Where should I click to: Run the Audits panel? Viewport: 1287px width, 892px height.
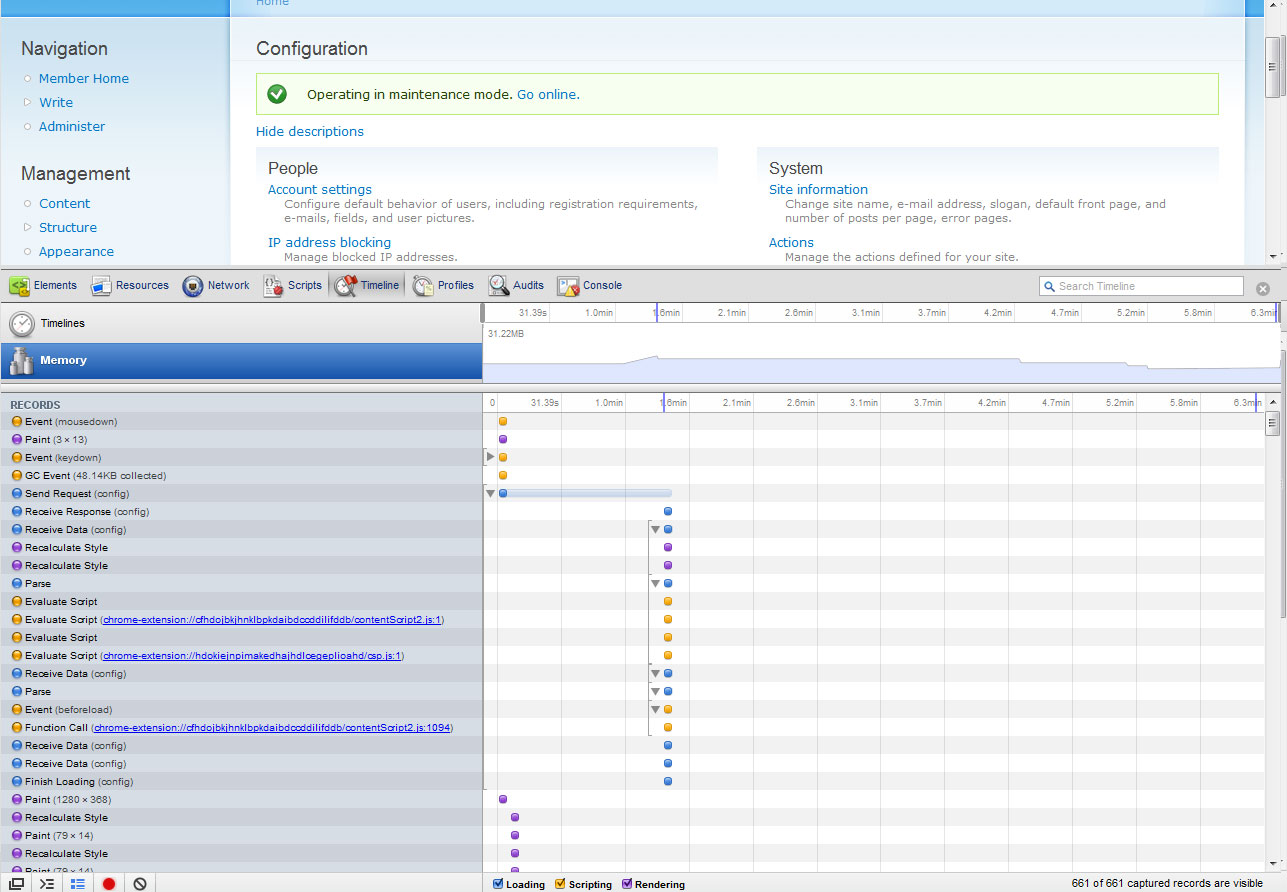[x=516, y=285]
